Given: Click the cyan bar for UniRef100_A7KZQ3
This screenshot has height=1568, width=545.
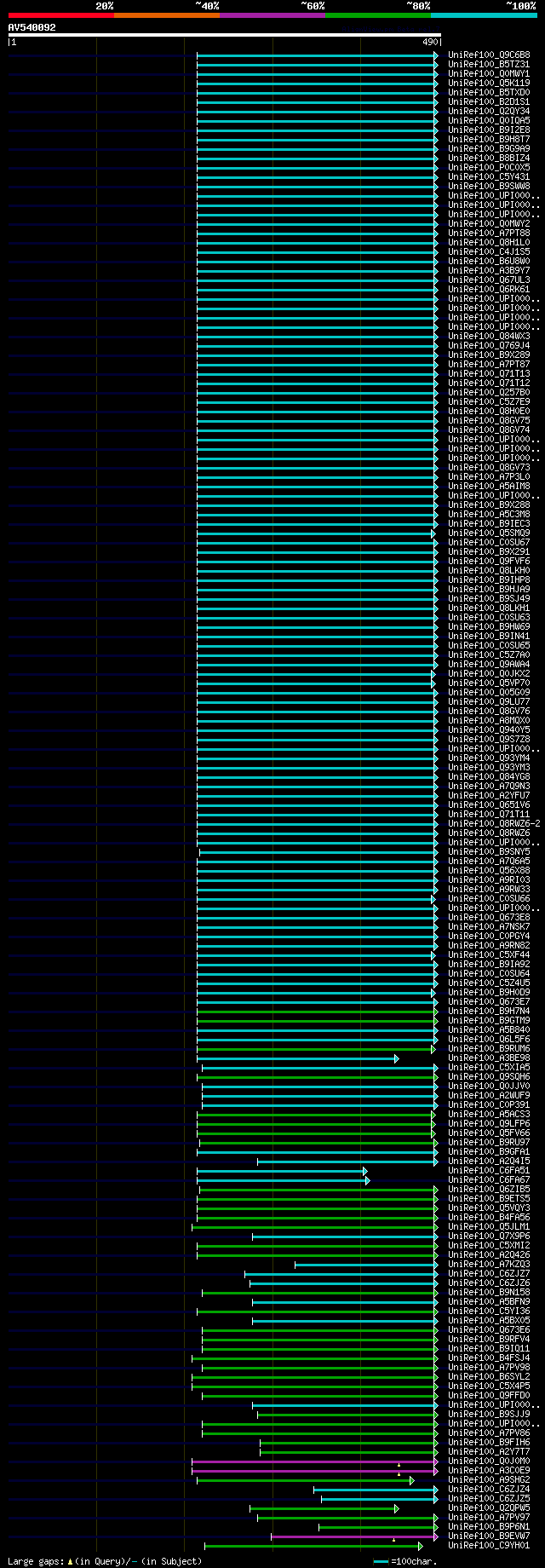Looking at the screenshot, I should click(366, 1265).
